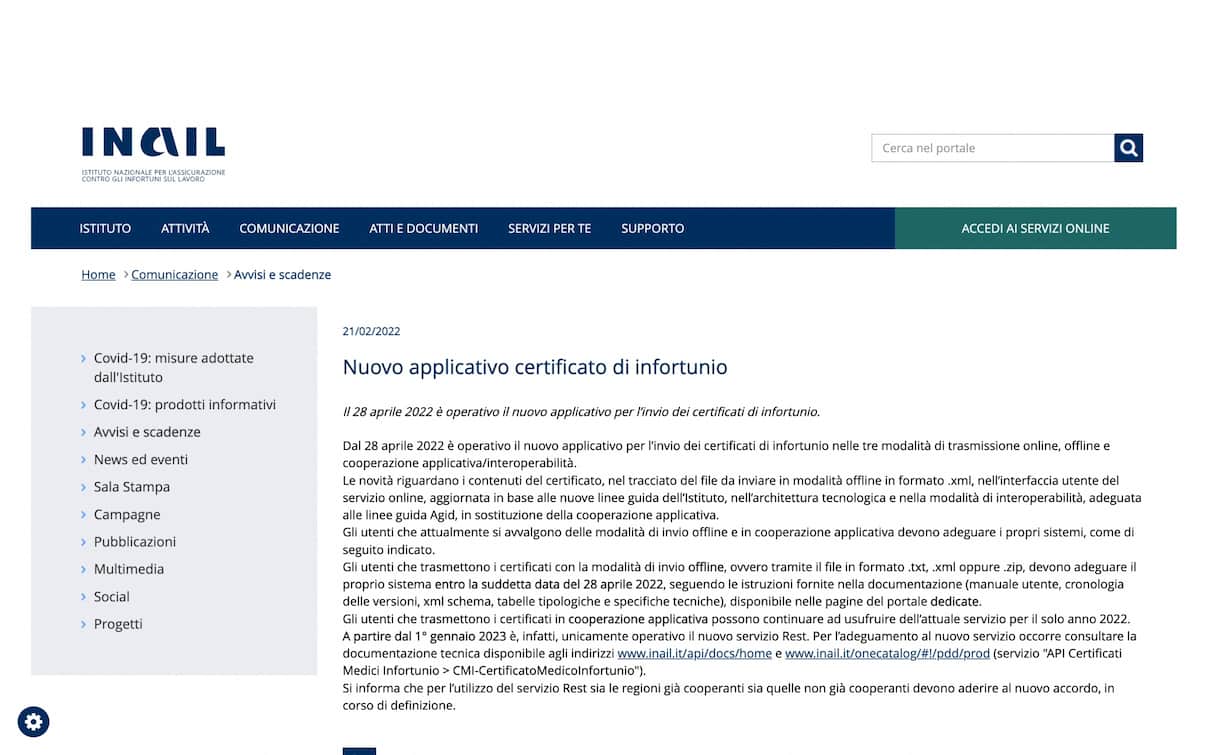The width and height of the screenshot is (1206, 755).
Task: Open the SERVIZI PER TE dropdown
Action: [549, 228]
